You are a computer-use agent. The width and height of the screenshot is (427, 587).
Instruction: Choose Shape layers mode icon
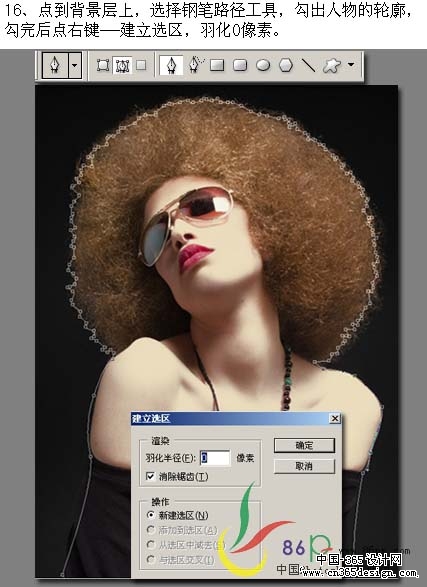103,65
